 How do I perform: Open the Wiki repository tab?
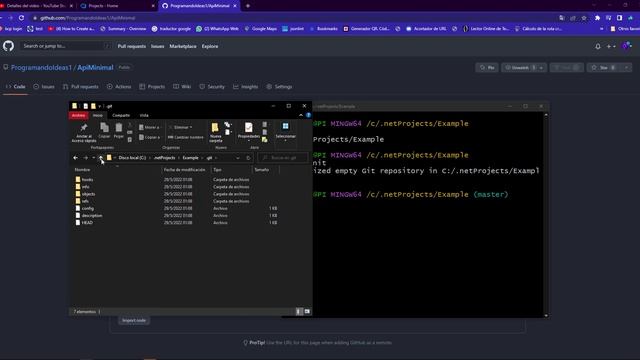182,87
